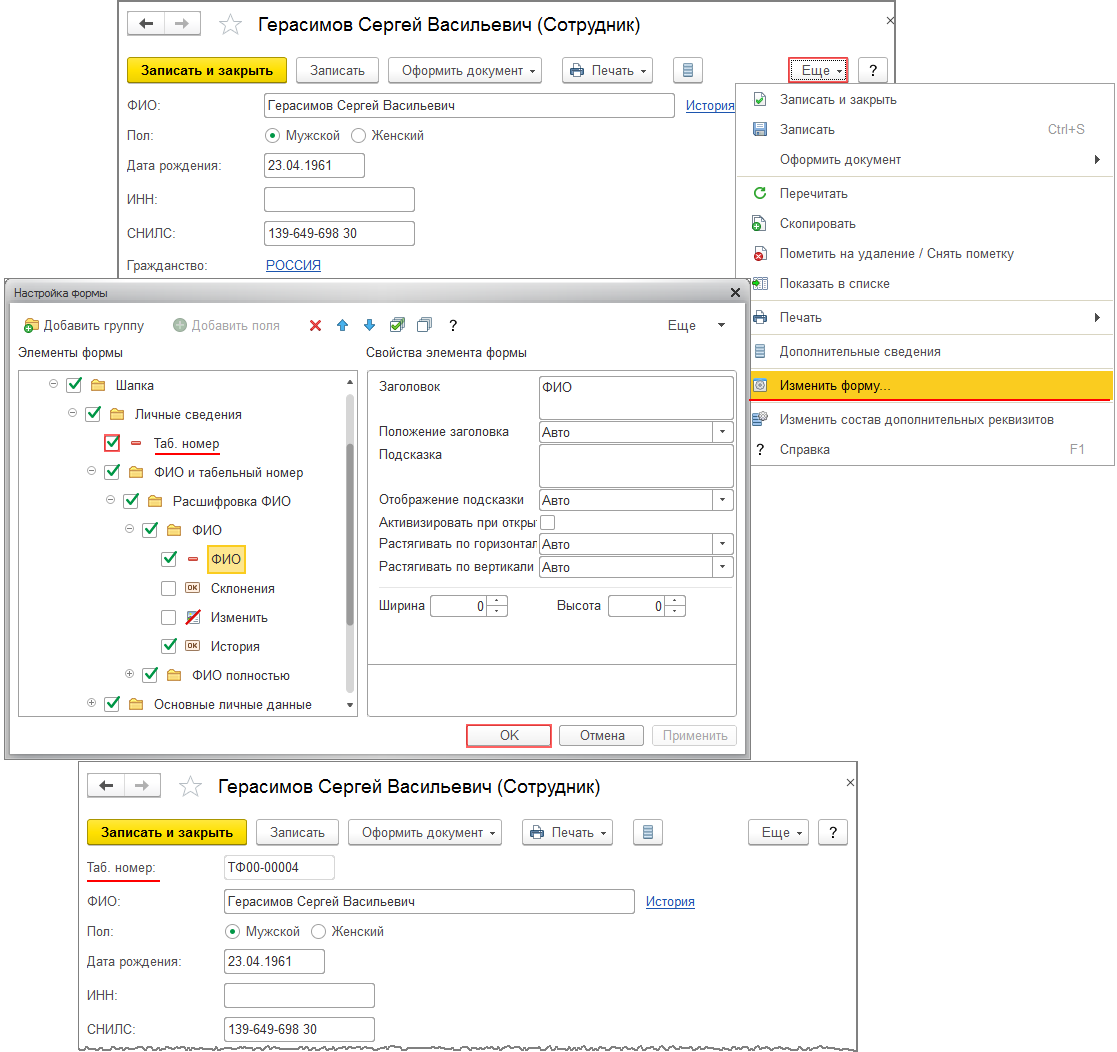Click uncheck all elements icon

425,326
